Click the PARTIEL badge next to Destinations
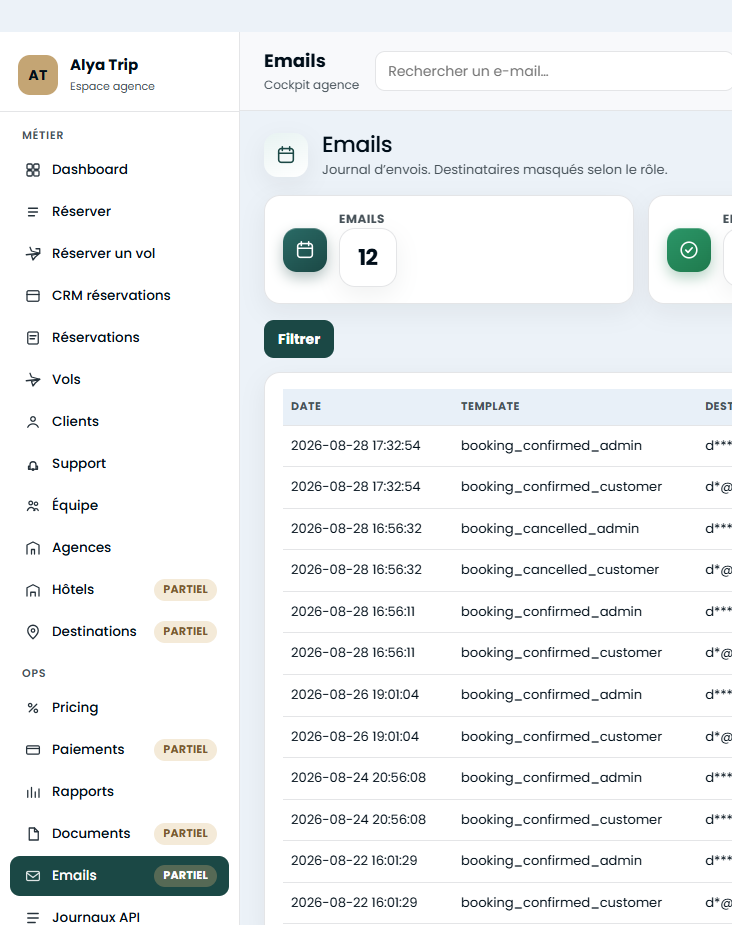The image size is (732, 925). 185,632
